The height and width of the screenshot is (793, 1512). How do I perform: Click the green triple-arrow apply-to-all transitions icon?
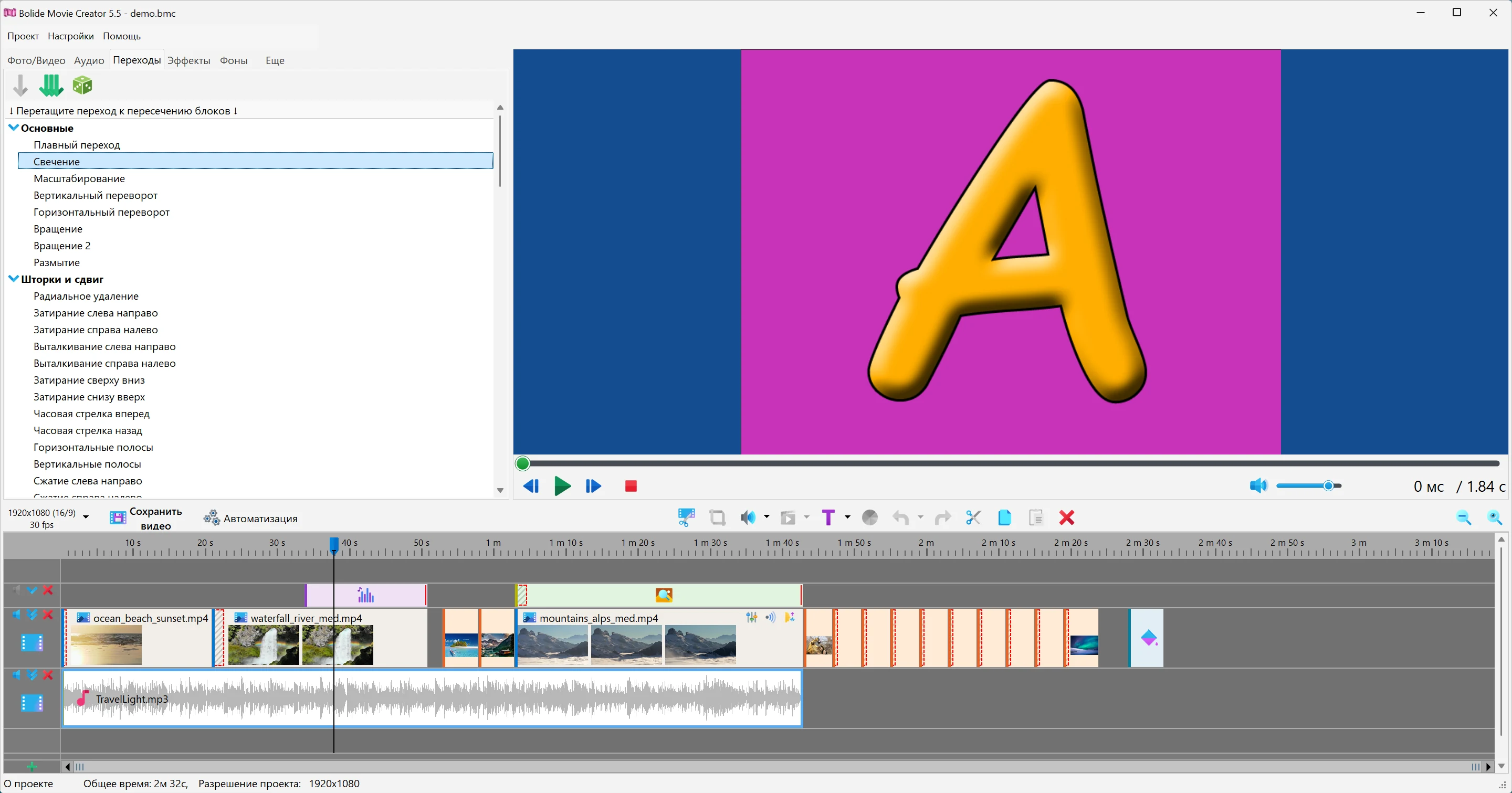51,86
